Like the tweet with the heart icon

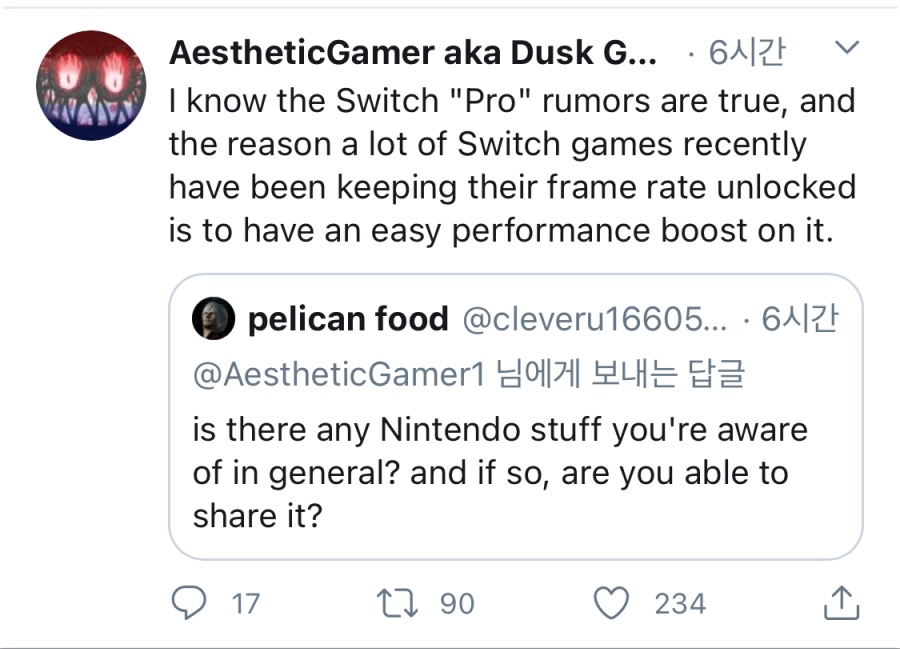click(x=611, y=603)
